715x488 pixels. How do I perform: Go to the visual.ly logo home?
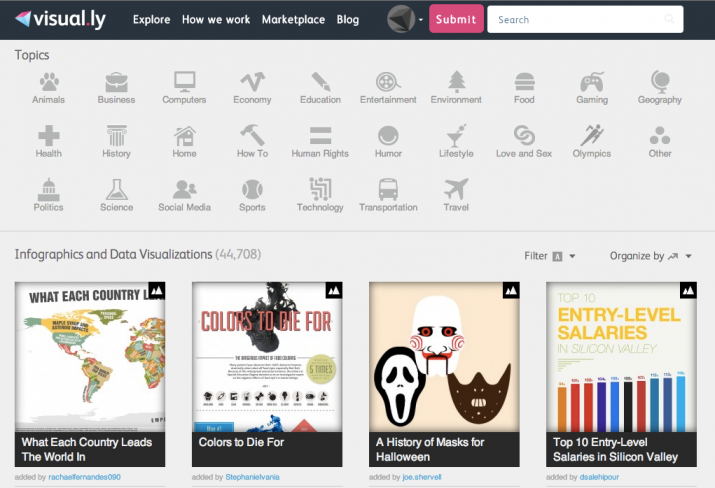pos(60,19)
